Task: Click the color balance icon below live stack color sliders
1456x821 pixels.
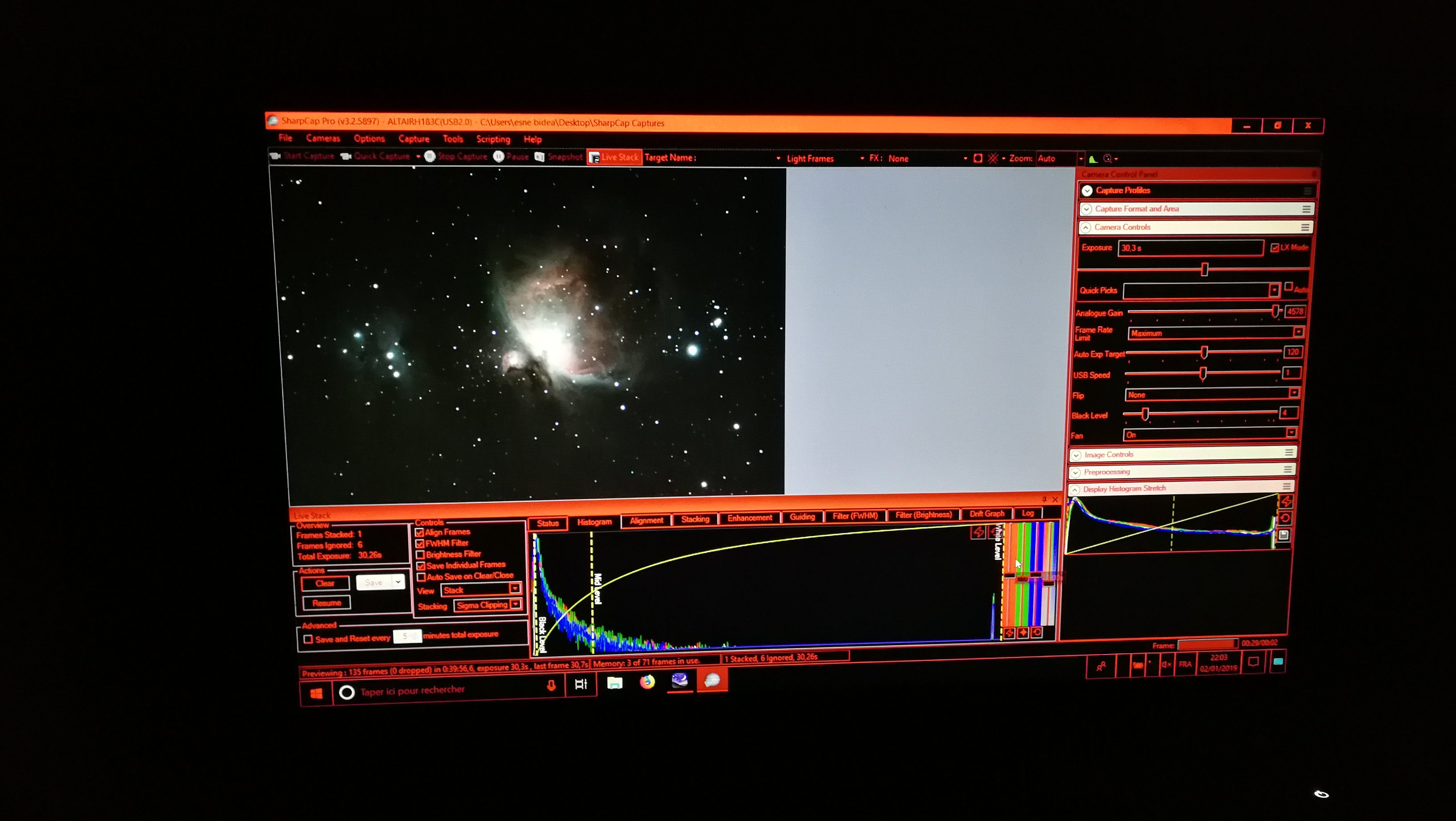Action: coord(1023,632)
